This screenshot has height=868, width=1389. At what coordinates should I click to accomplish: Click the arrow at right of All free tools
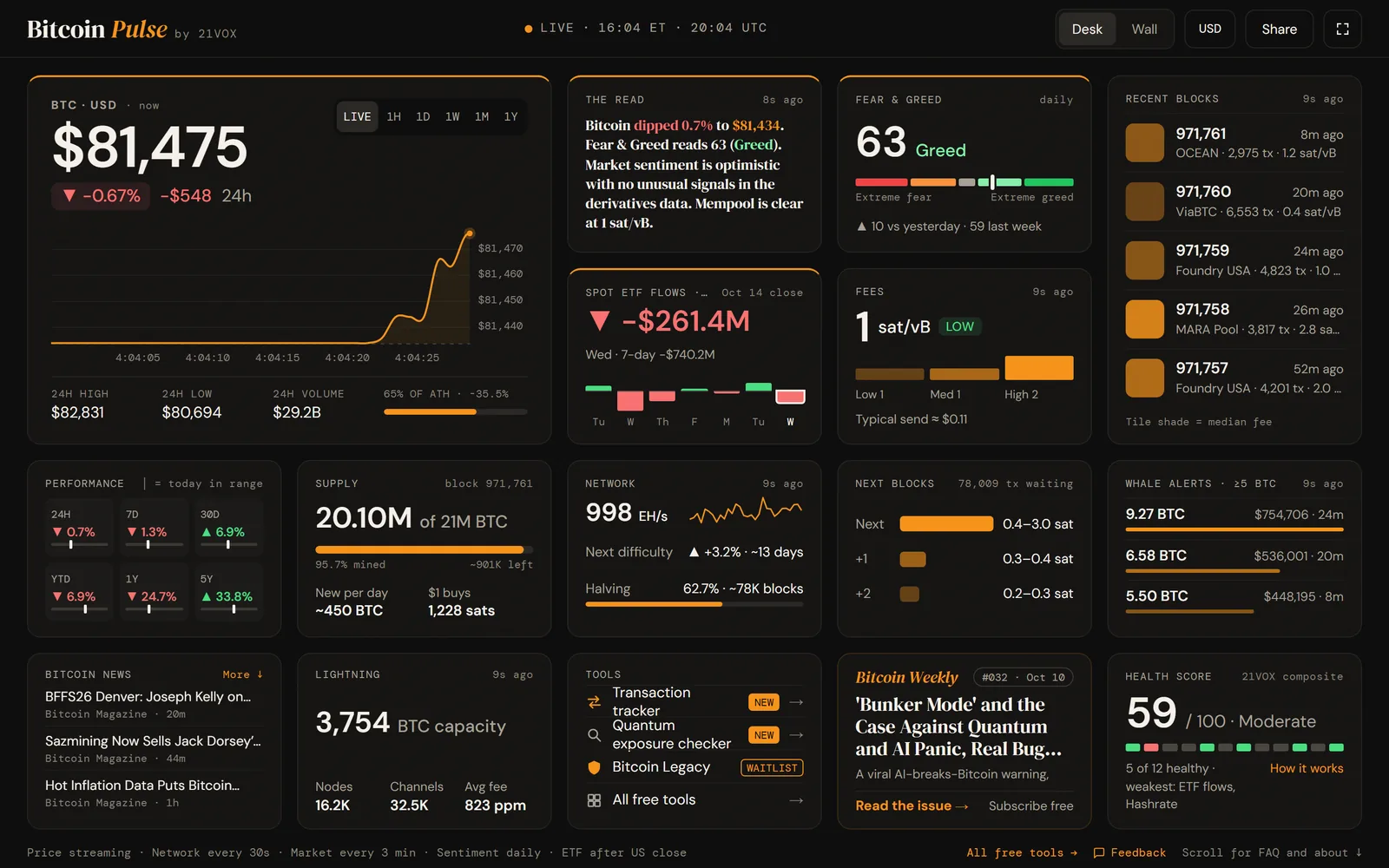(x=796, y=800)
